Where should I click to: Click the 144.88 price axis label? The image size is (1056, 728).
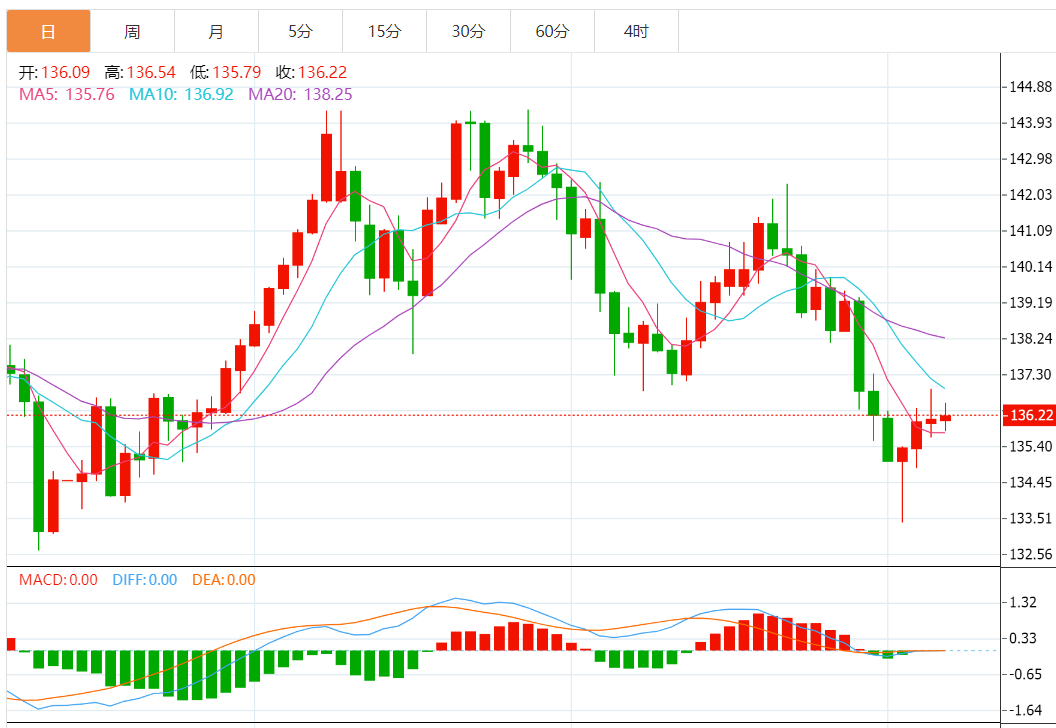click(1030, 86)
